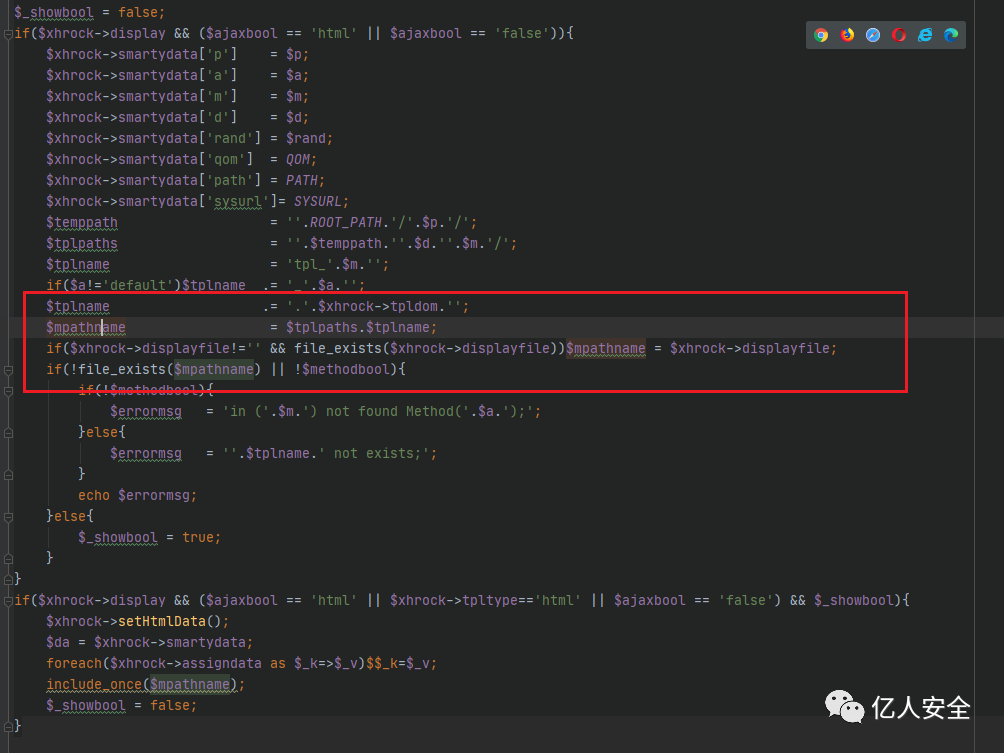
Task: Collapse fold at first if($xhrock->display line
Action: 8,34
